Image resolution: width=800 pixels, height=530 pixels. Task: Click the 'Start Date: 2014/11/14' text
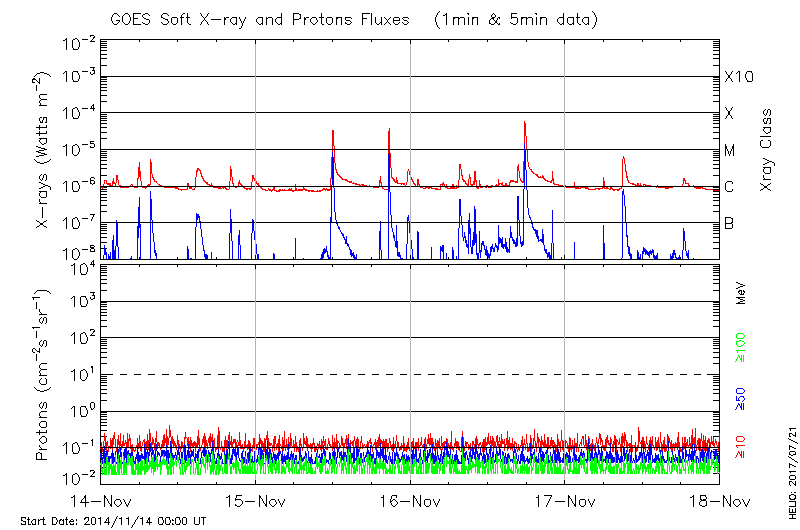point(113,521)
